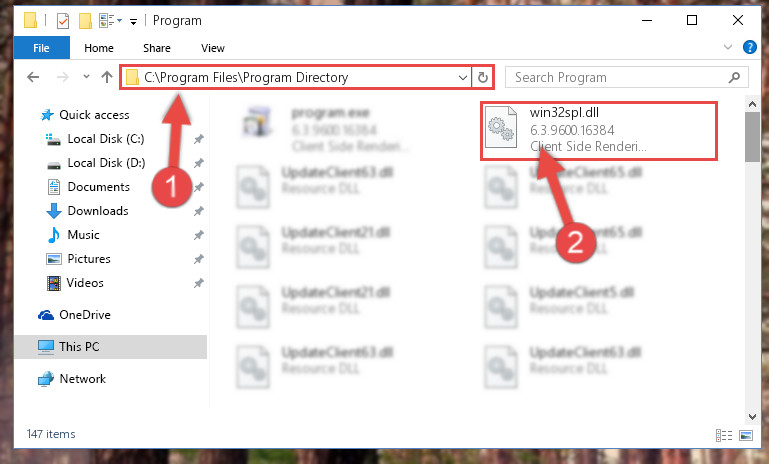
Task: Expand the ribbon with the chevron
Action: pos(728,48)
